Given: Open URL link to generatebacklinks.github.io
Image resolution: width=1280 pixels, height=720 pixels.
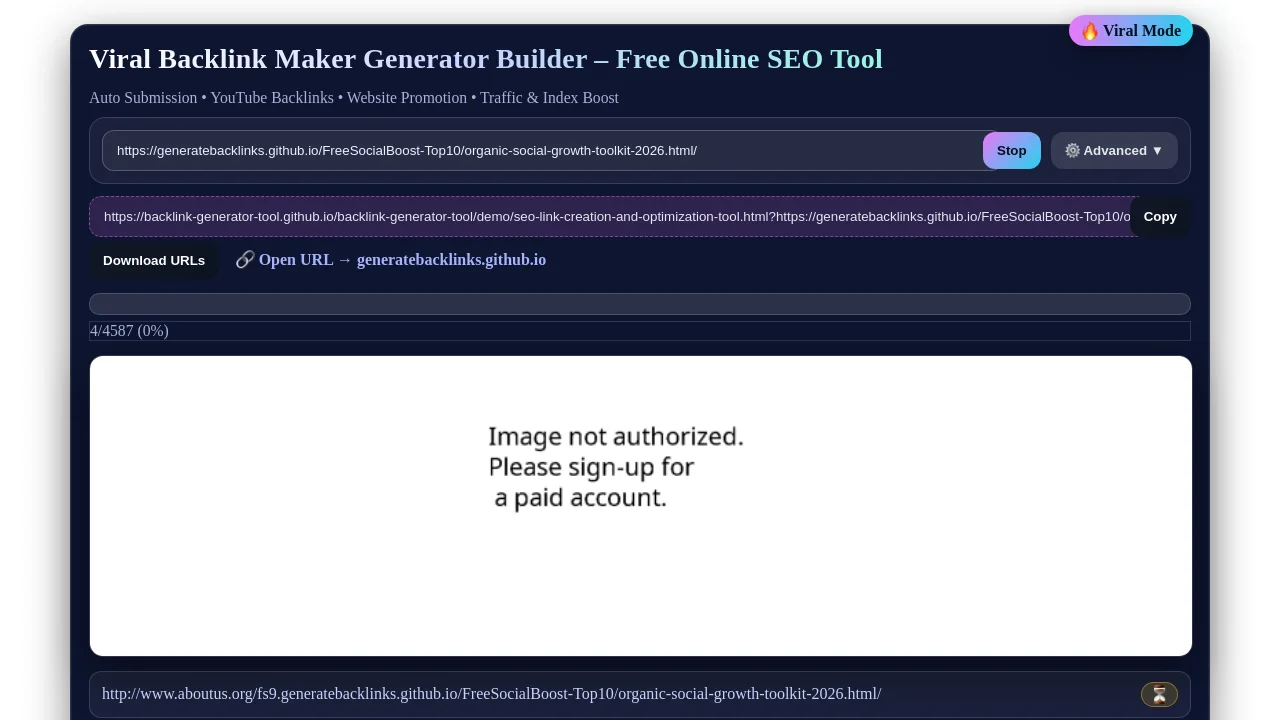Looking at the screenshot, I should coord(391,260).
